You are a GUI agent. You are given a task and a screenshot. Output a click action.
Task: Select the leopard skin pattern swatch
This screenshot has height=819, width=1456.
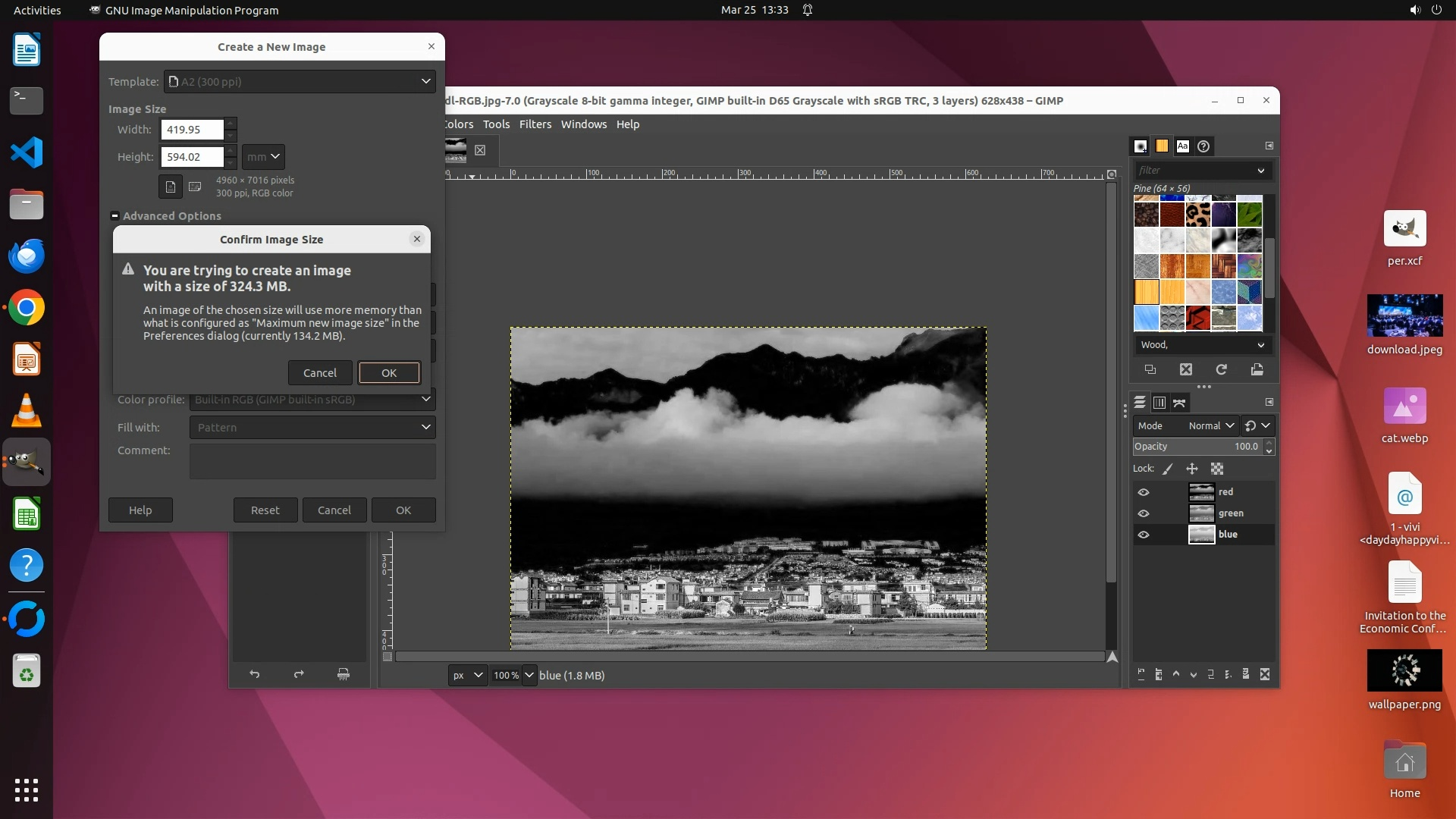(x=1197, y=215)
